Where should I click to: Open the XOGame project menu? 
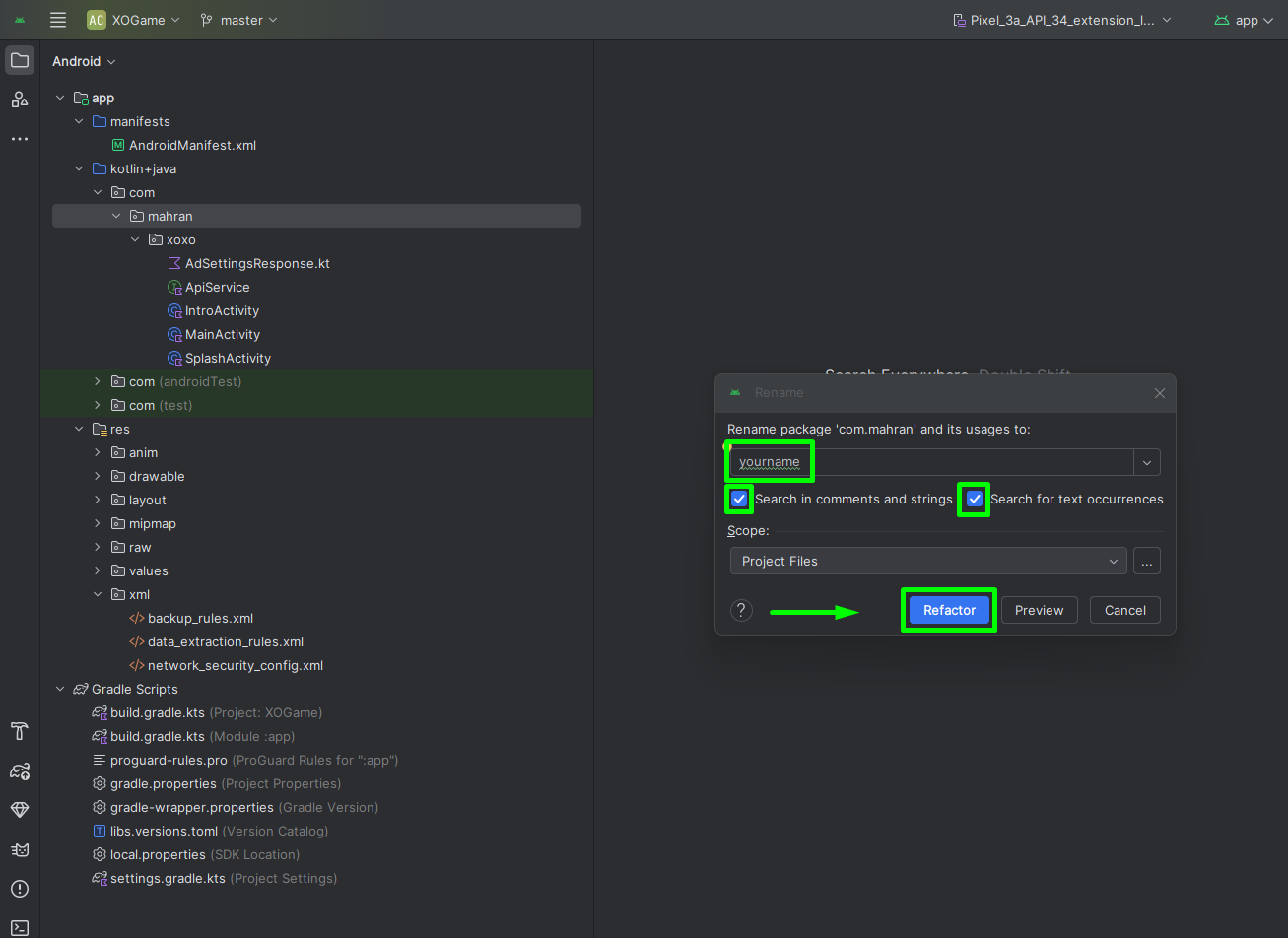(x=134, y=20)
